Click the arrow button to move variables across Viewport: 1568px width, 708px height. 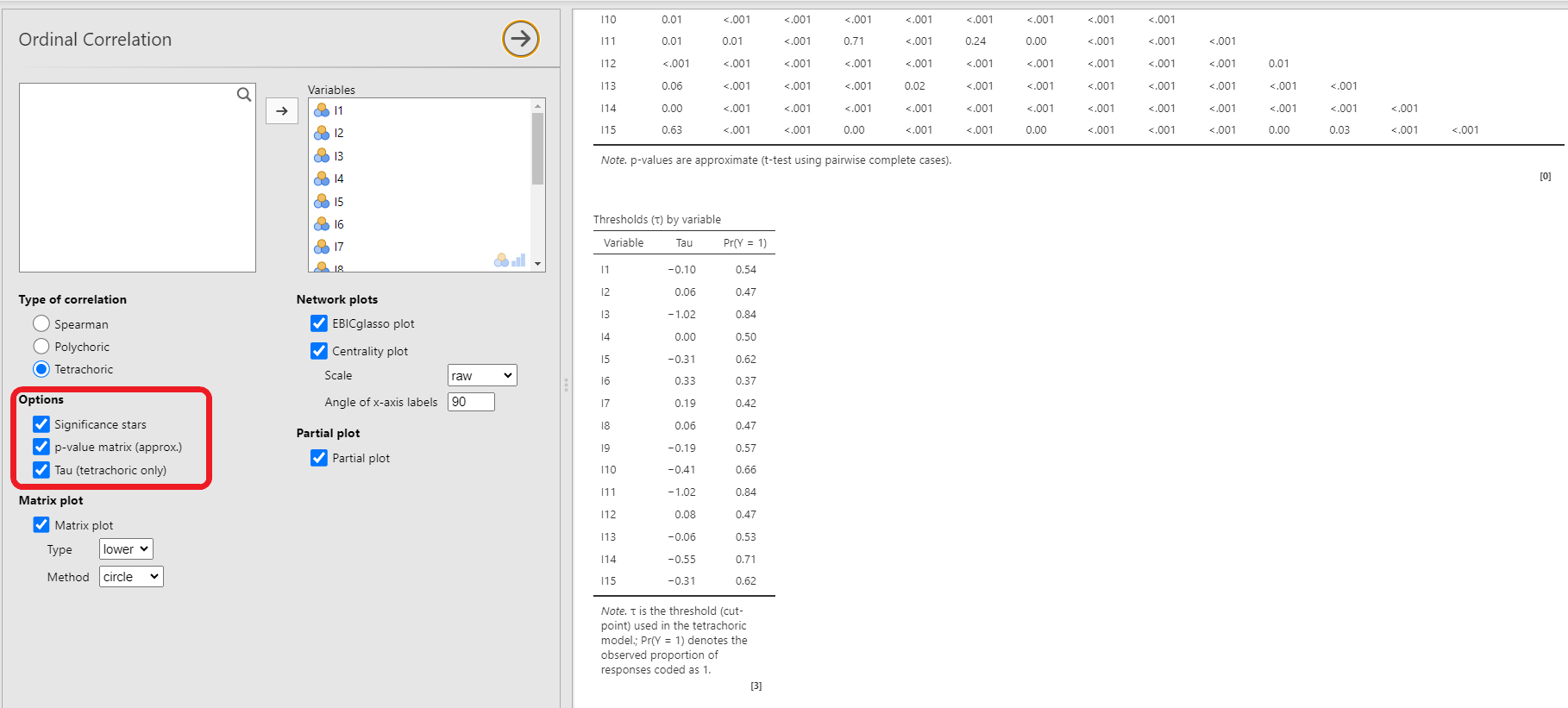coord(282,111)
